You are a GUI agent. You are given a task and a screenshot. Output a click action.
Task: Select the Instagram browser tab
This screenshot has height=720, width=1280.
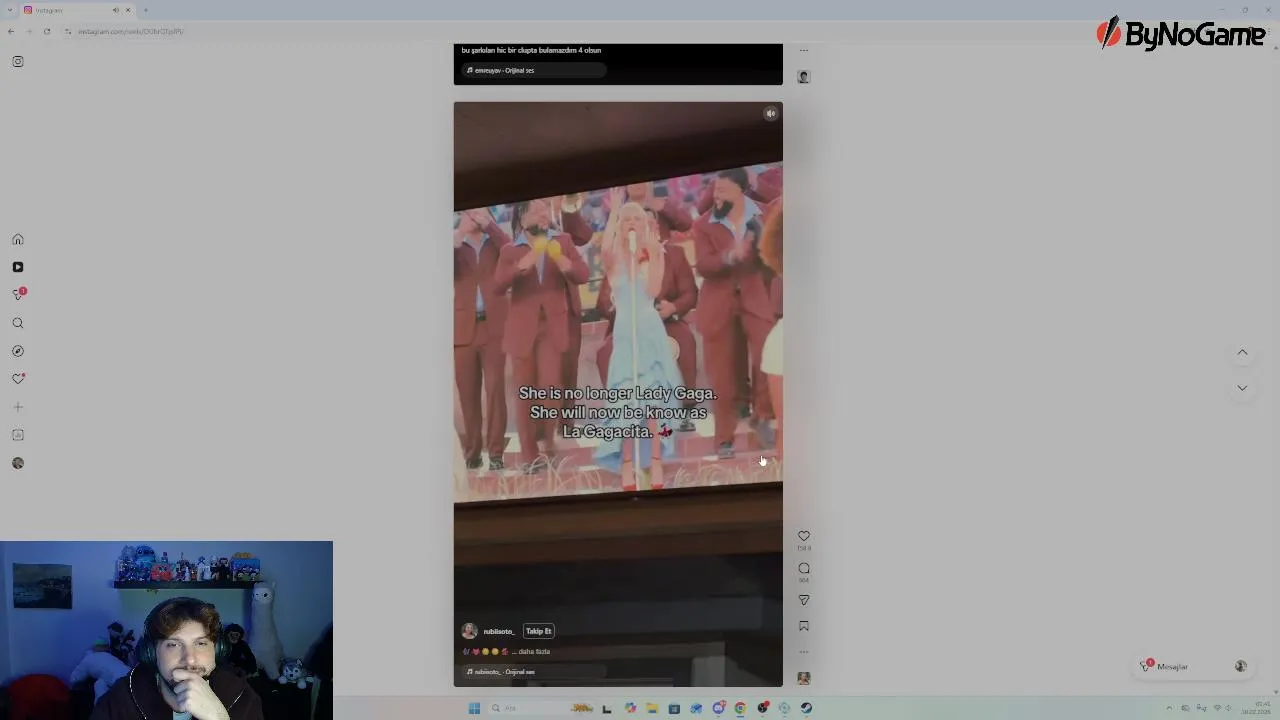point(76,10)
